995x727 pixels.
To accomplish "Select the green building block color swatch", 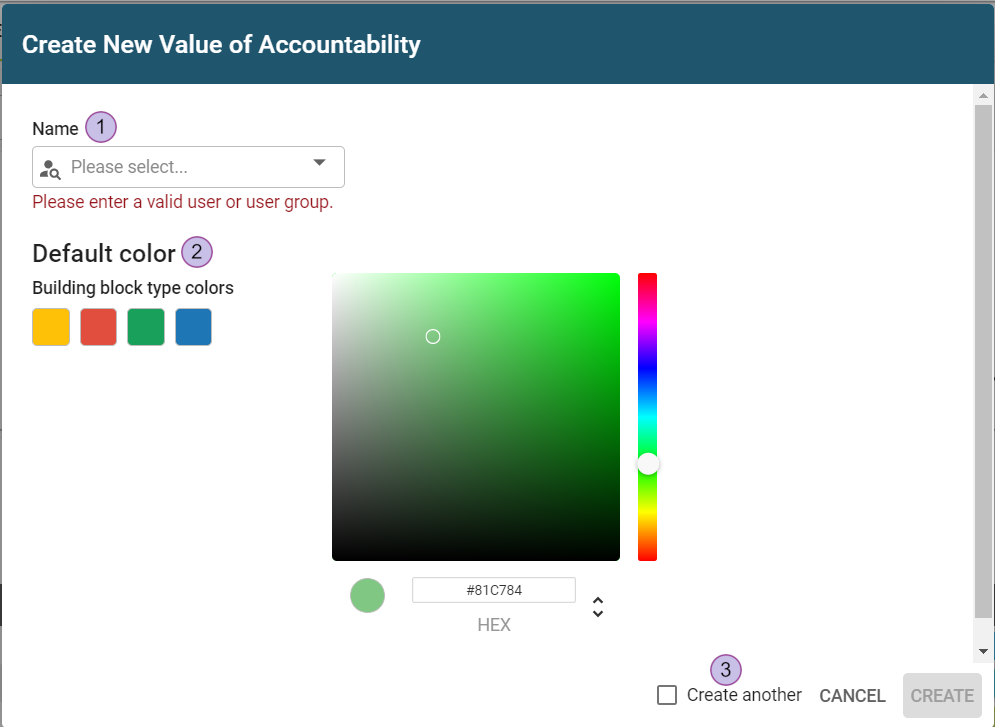I will (x=146, y=327).
